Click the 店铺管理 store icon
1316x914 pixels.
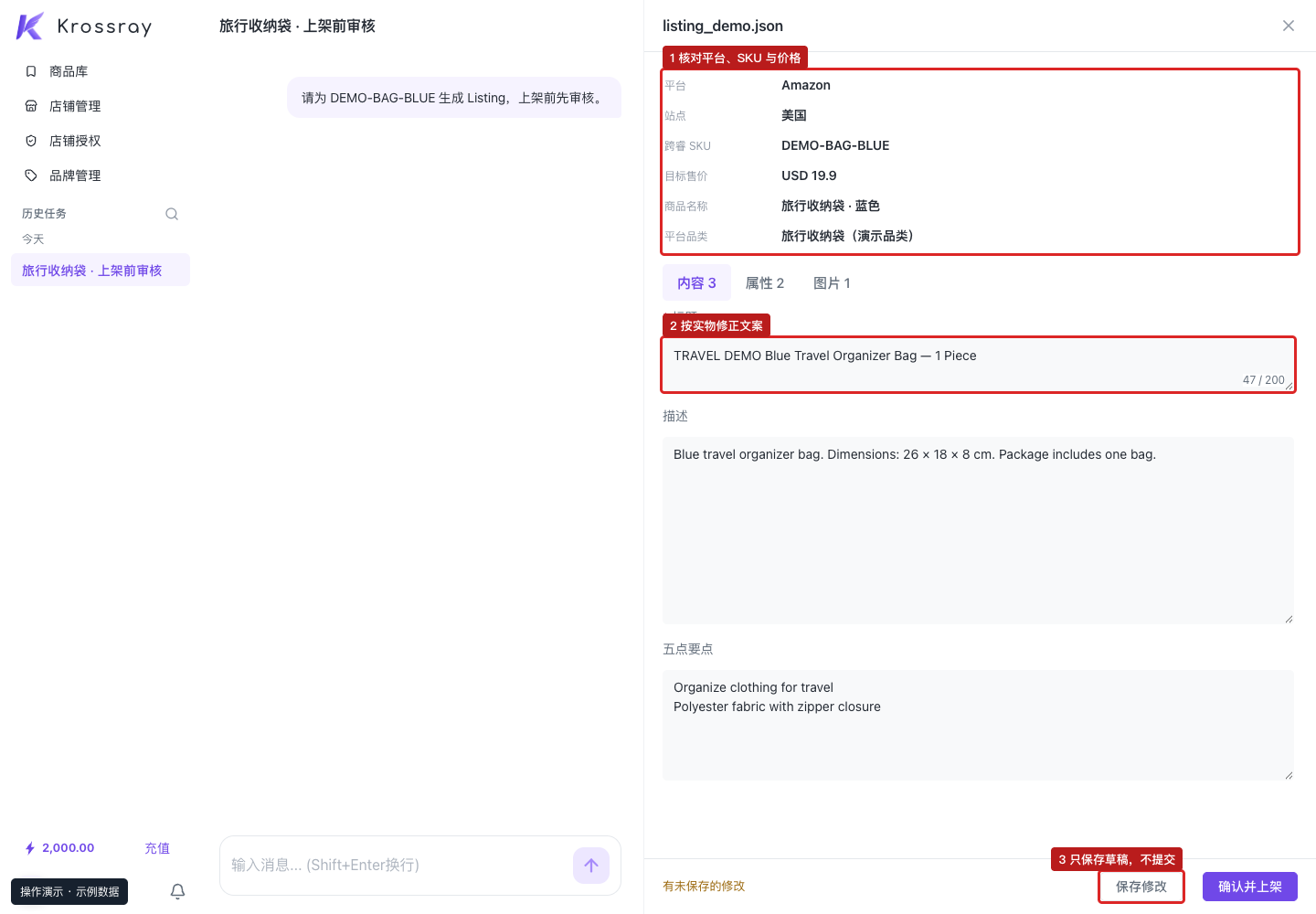click(x=31, y=106)
